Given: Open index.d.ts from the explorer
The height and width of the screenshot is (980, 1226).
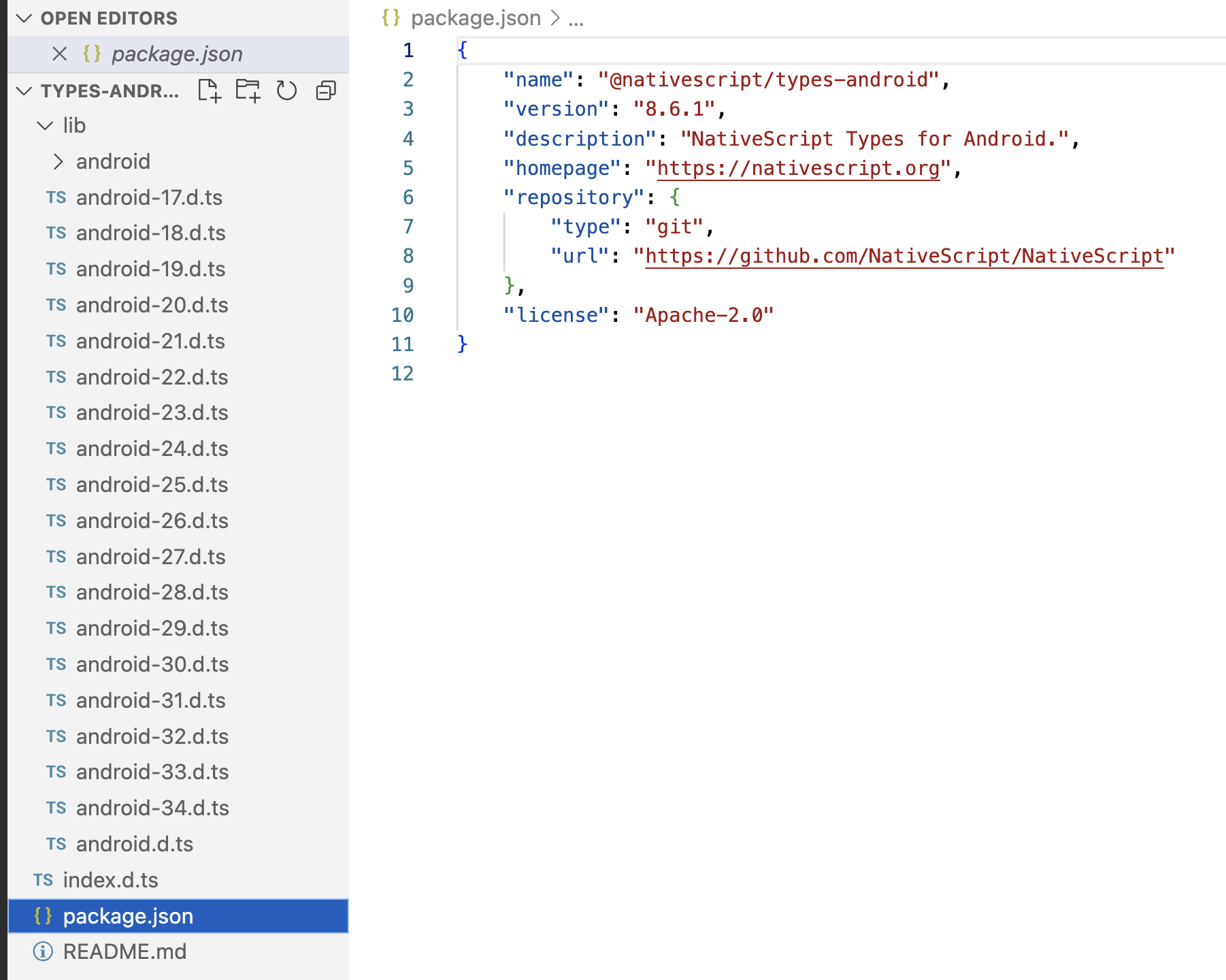Looking at the screenshot, I should point(110,880).
